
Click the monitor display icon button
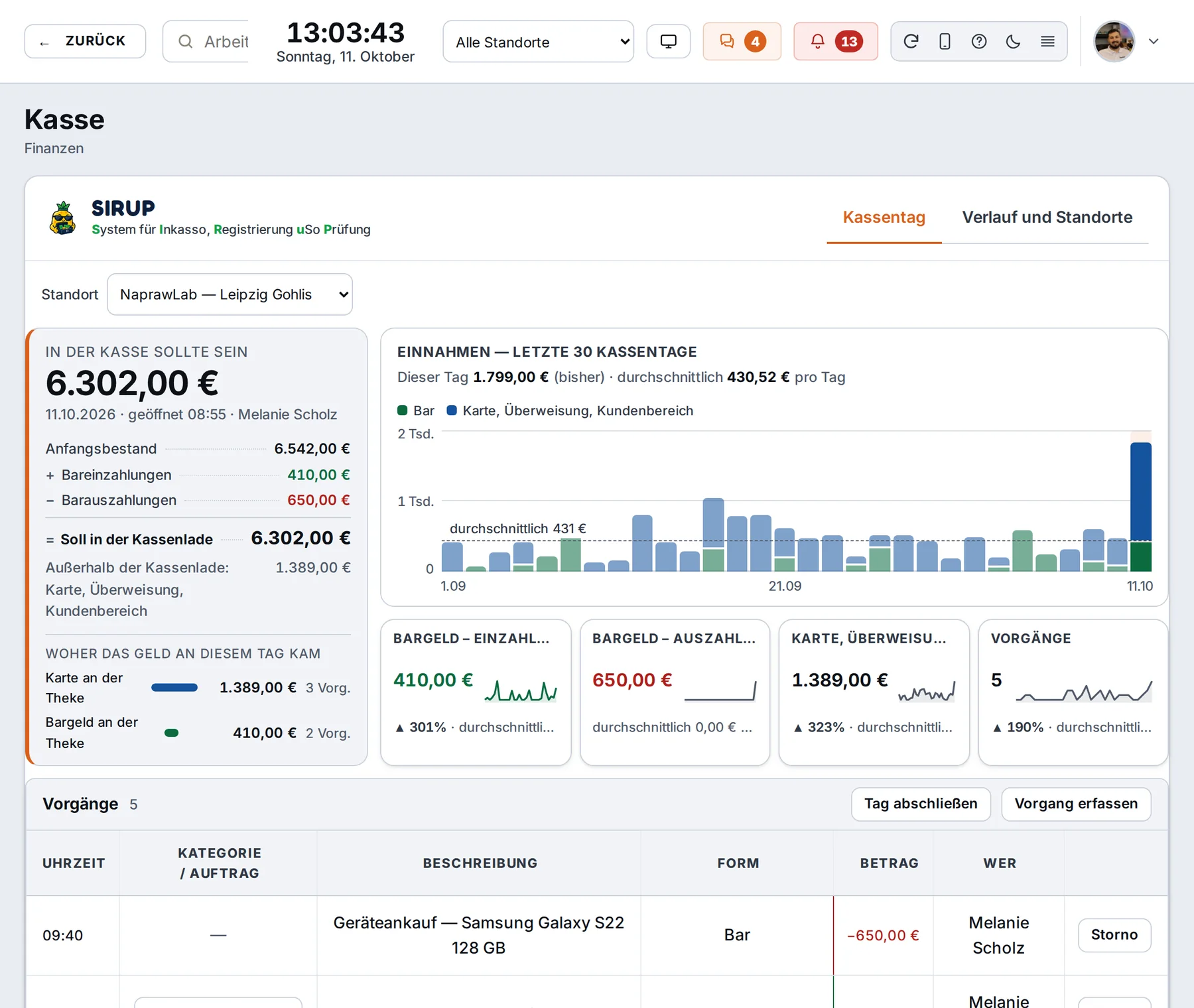pos(668,42)
